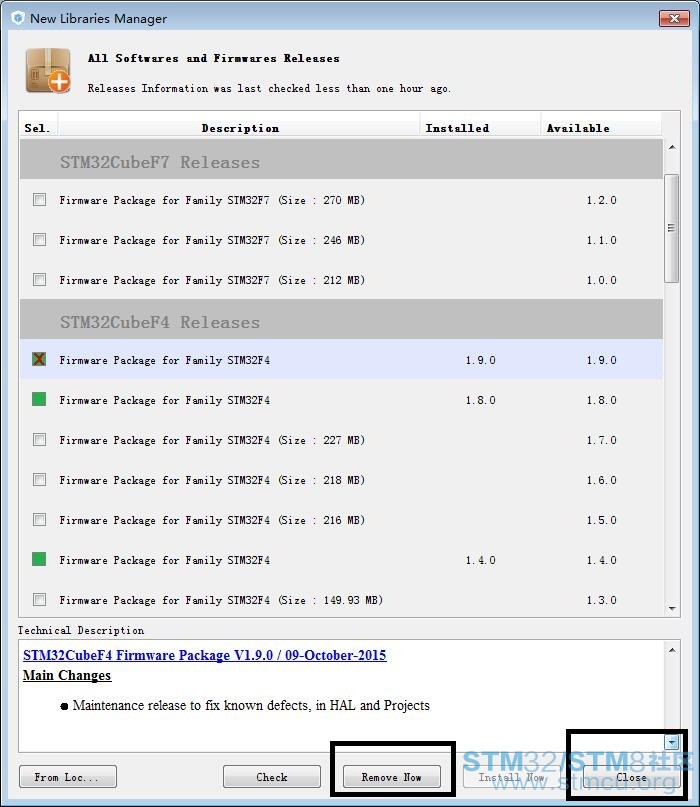Select the STM32F7 row sized 212 MB

click(x=341, y=280)
